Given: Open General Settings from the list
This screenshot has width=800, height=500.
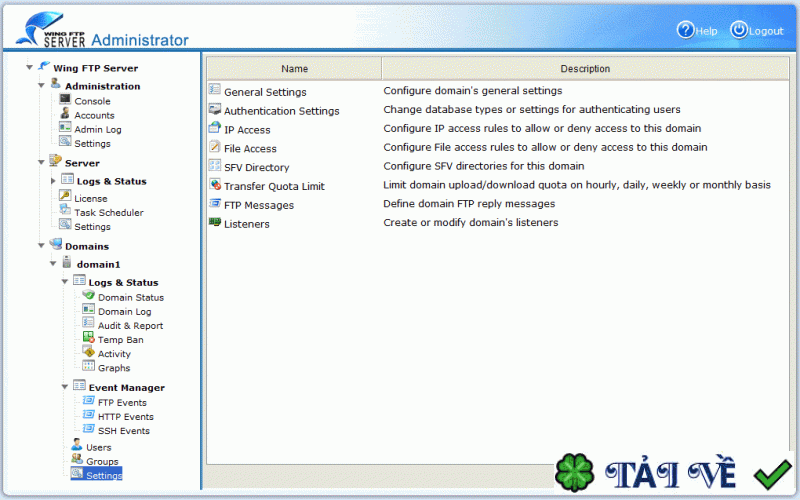Looking at the screenshot, I should (265, 92).
